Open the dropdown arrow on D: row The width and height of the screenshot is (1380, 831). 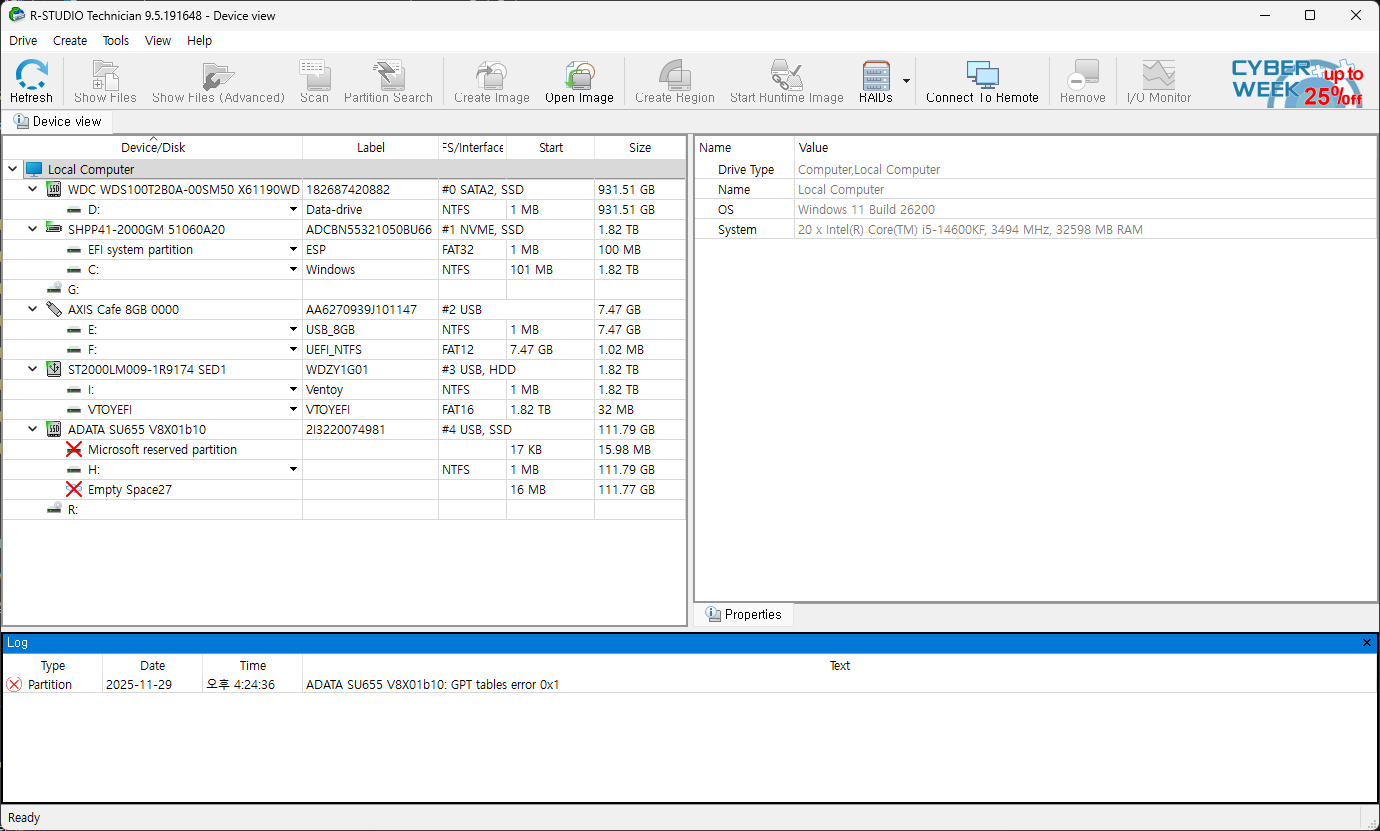point(294,210)
